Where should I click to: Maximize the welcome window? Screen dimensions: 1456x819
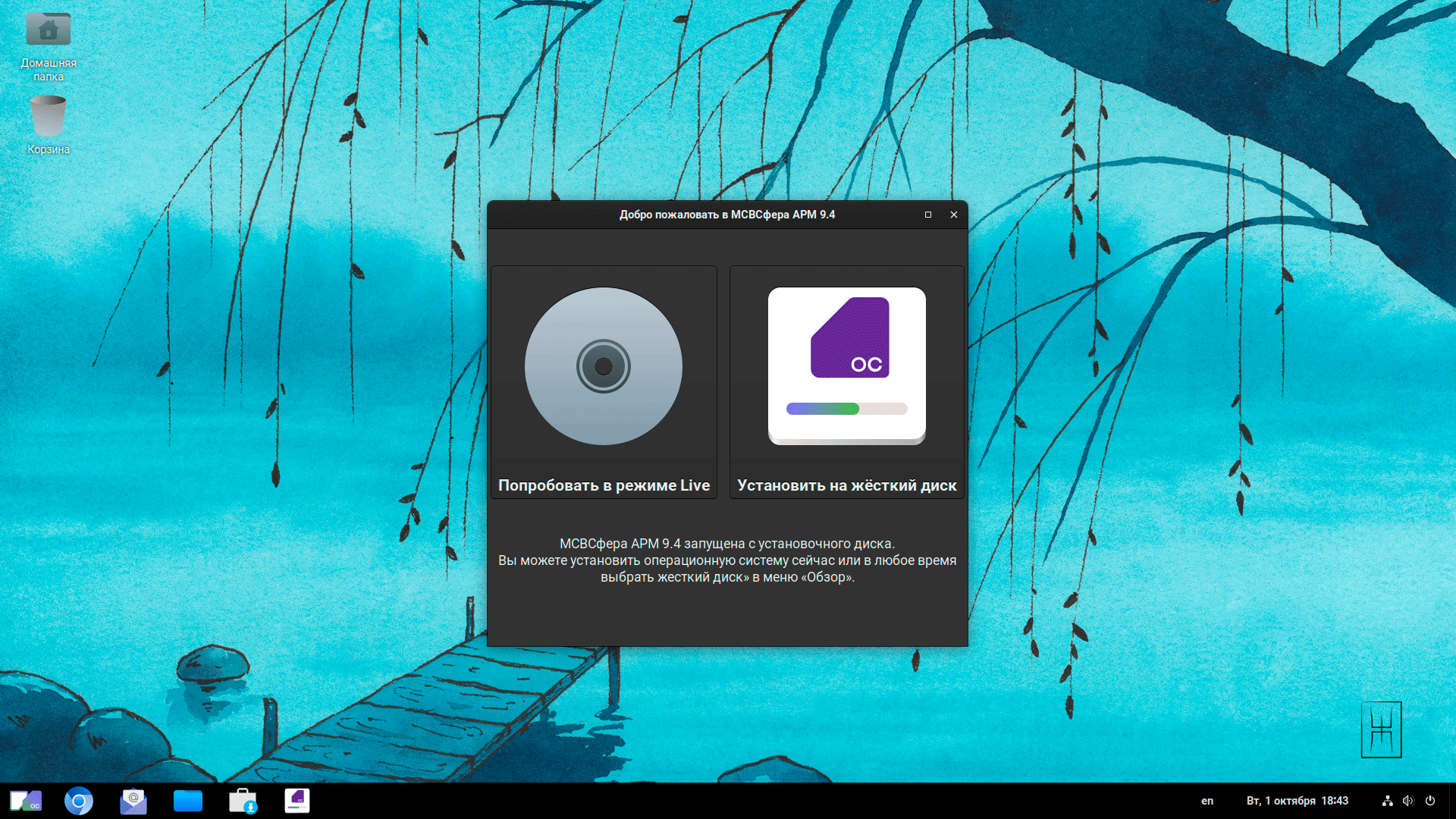coord(927,215)
